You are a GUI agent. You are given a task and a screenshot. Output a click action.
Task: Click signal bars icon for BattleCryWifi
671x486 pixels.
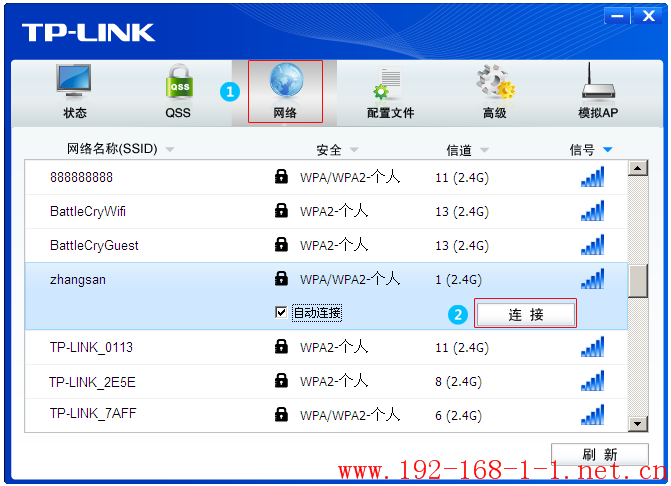pyautogui.click(x=593, y=210)
